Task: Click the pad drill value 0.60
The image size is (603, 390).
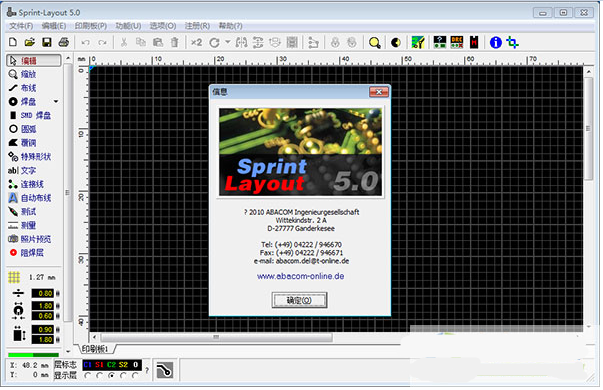Action: point(43,316)
